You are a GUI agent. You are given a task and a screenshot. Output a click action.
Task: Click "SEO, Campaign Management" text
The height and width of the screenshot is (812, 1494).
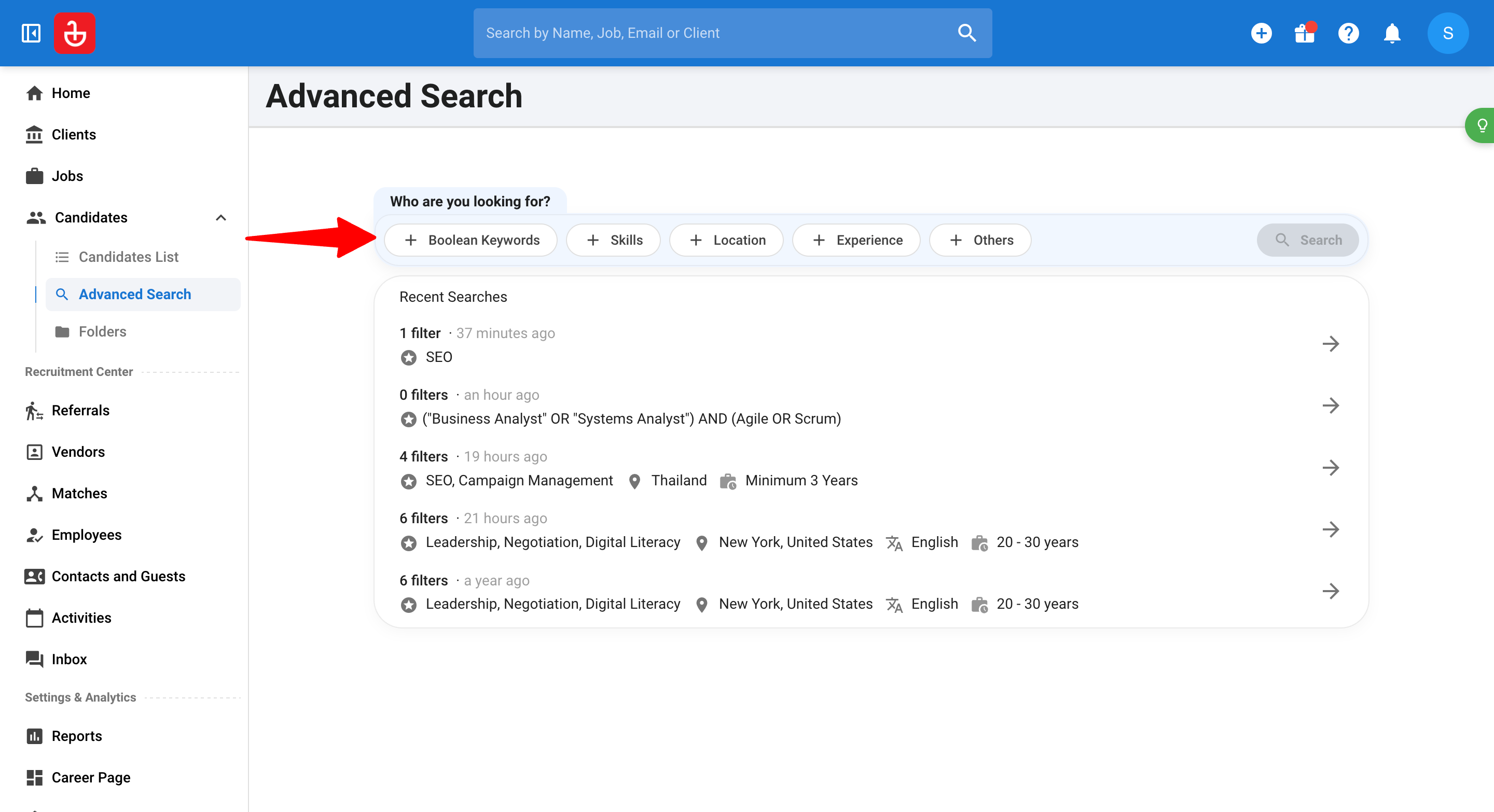pyautogui.click(x=519, y=481)
